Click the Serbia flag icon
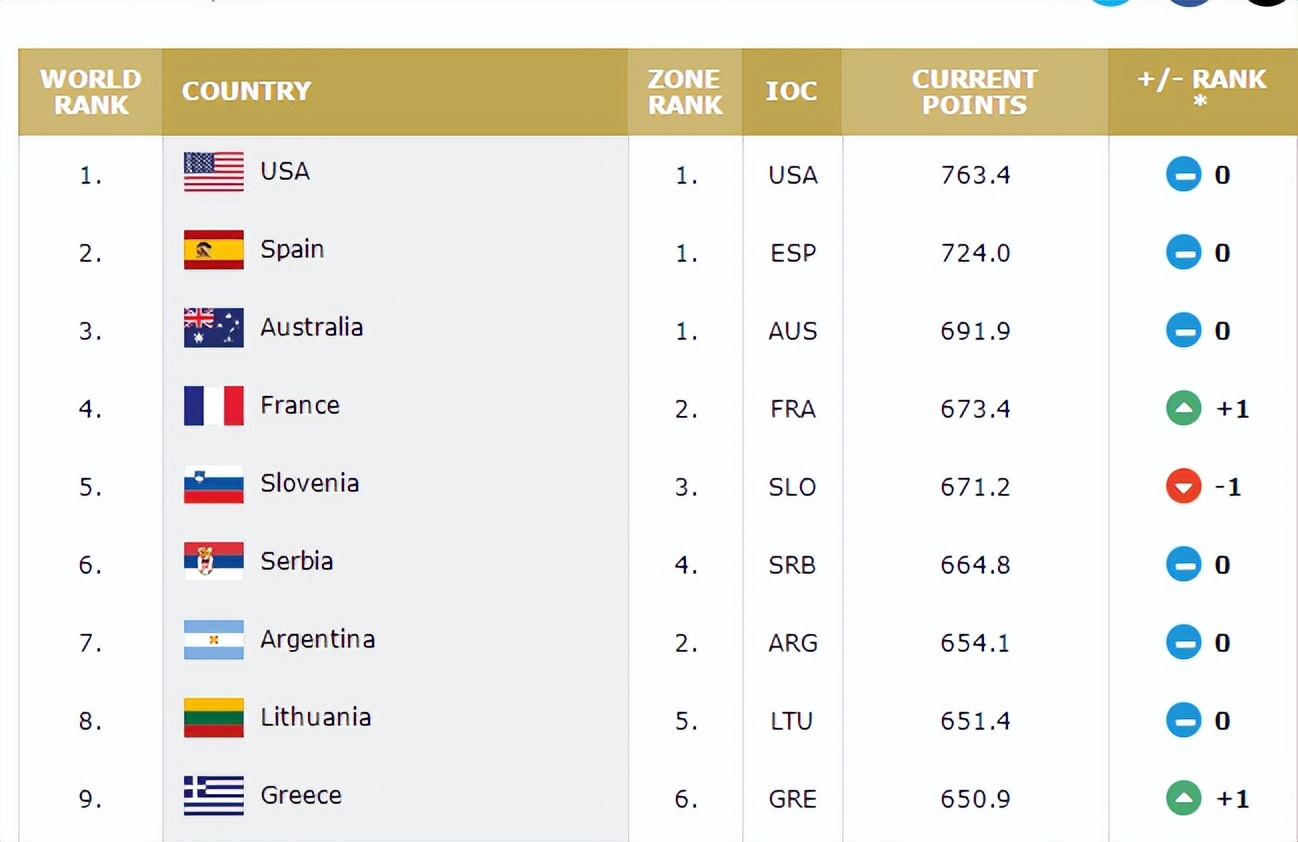The image size is (1298, 842). tap(213, 562)
